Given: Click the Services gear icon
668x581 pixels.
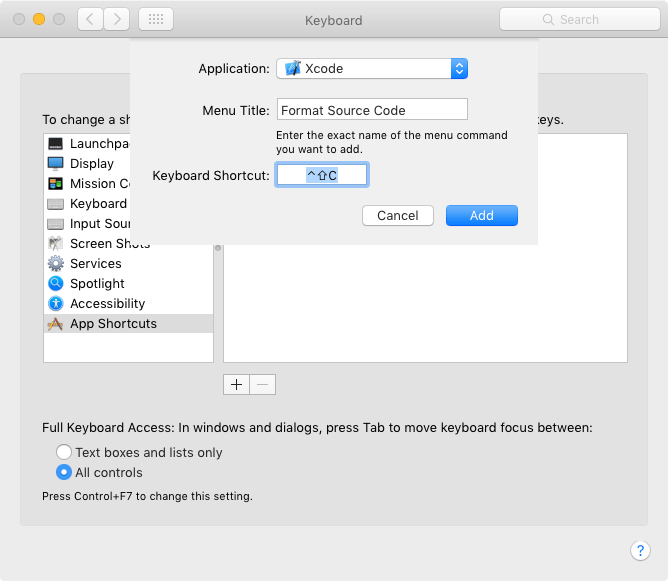Looking at the screenshot, I should click(55, 264).
